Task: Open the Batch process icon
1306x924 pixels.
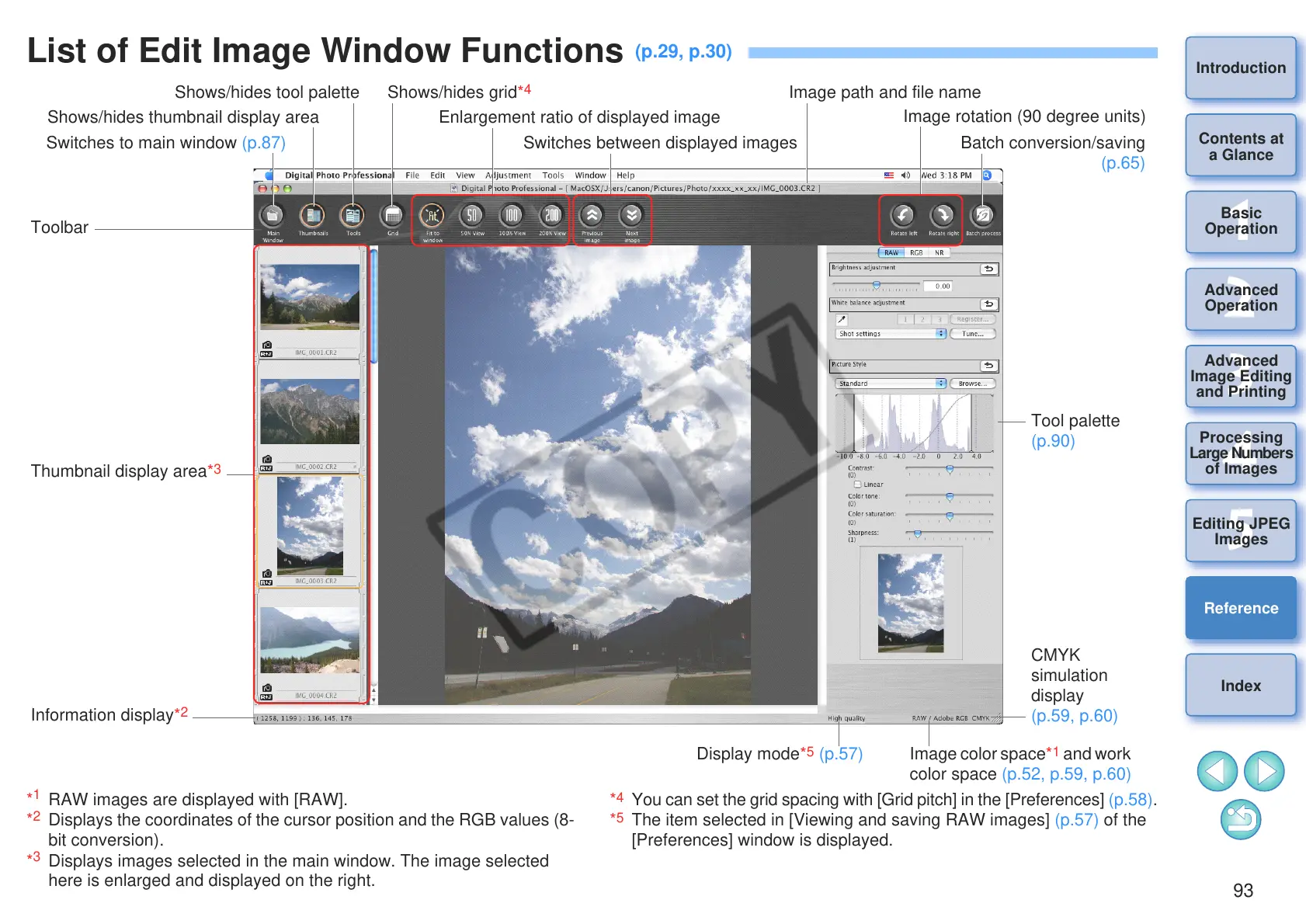Action: (x=983, y=215)
